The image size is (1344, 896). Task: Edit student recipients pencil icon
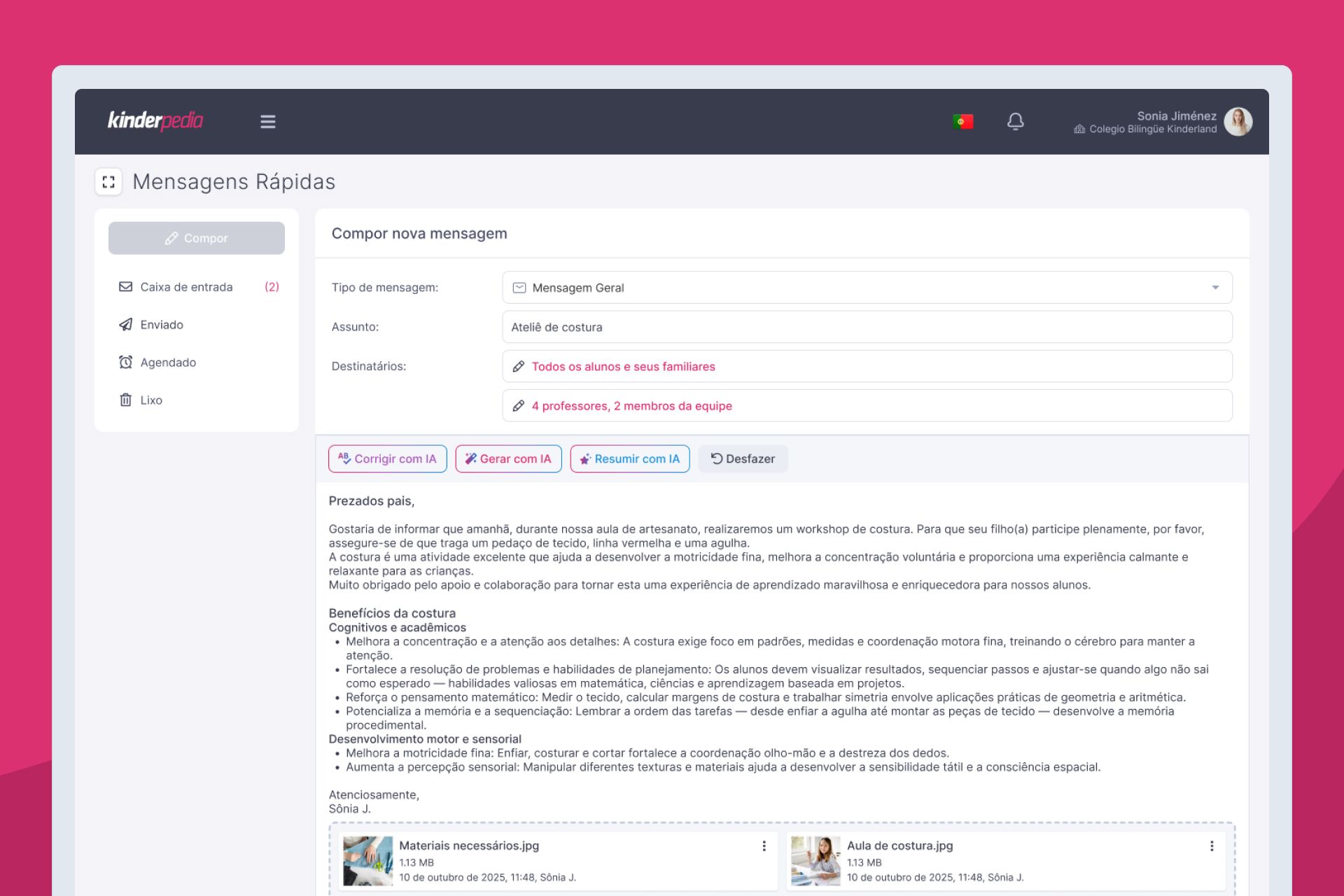point(519,367)
